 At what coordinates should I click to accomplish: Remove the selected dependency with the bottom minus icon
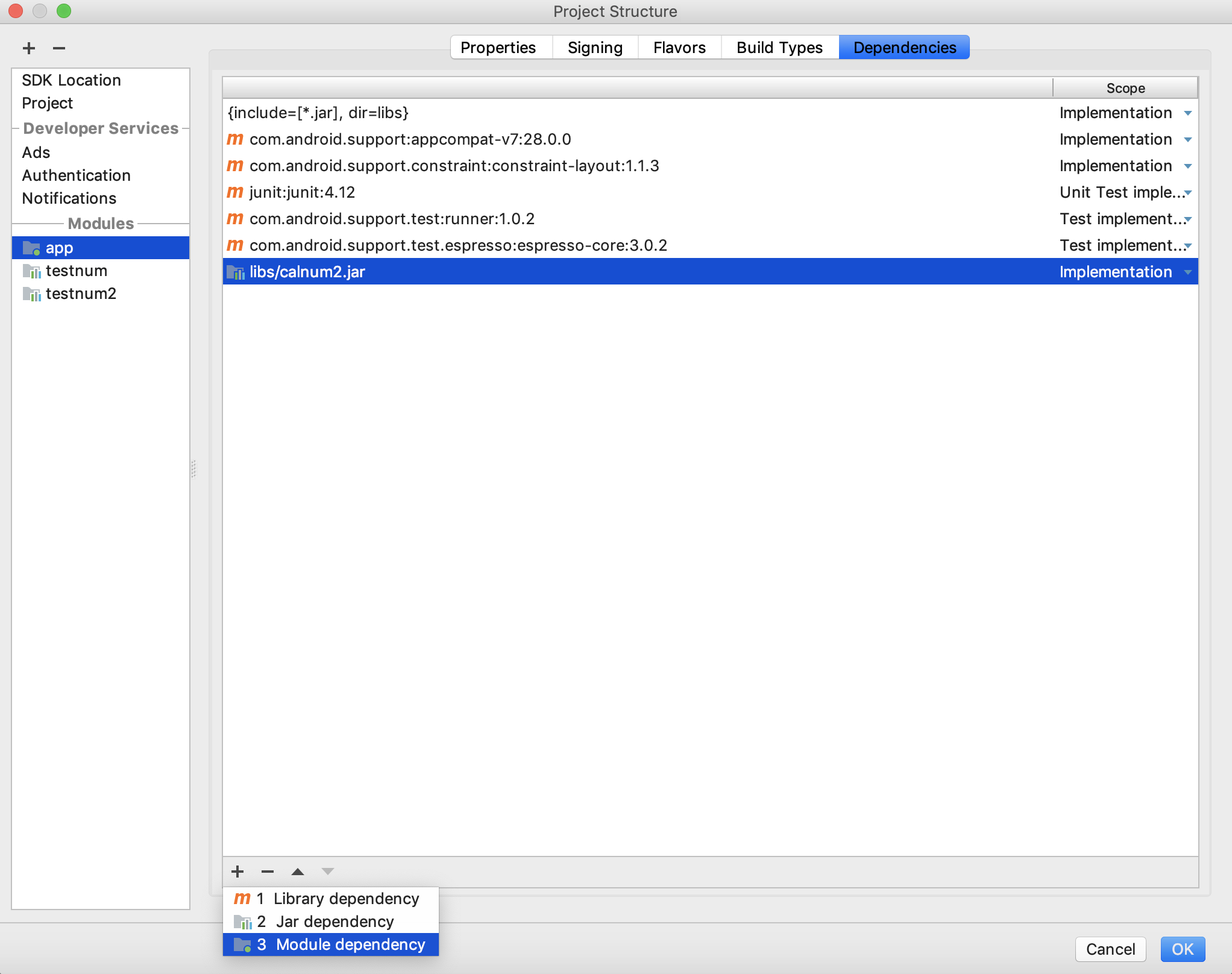[x=268, y=872]
